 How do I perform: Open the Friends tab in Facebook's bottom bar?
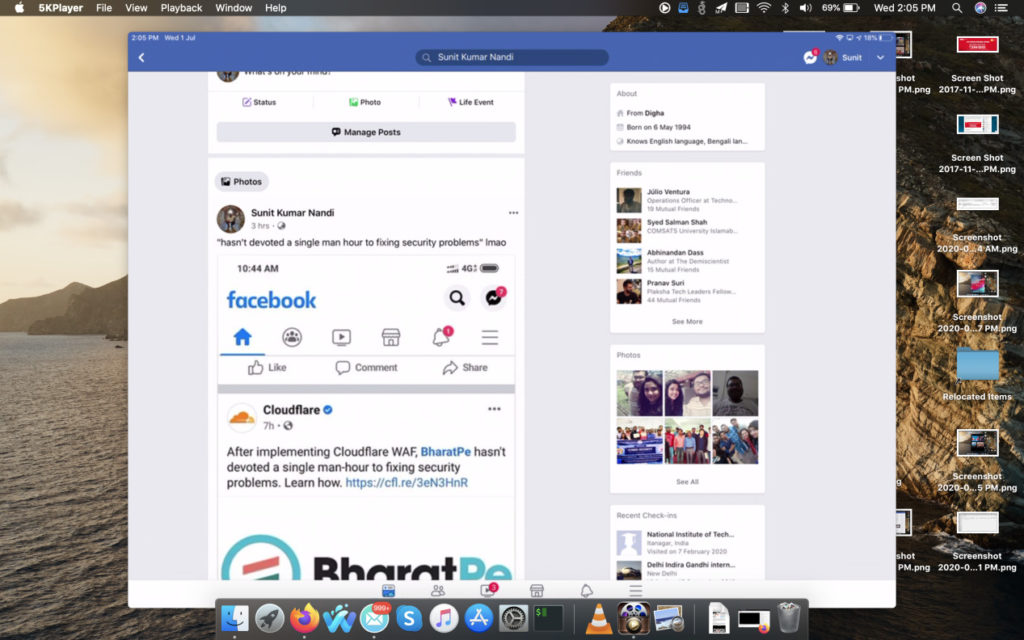tap(438, 590)
